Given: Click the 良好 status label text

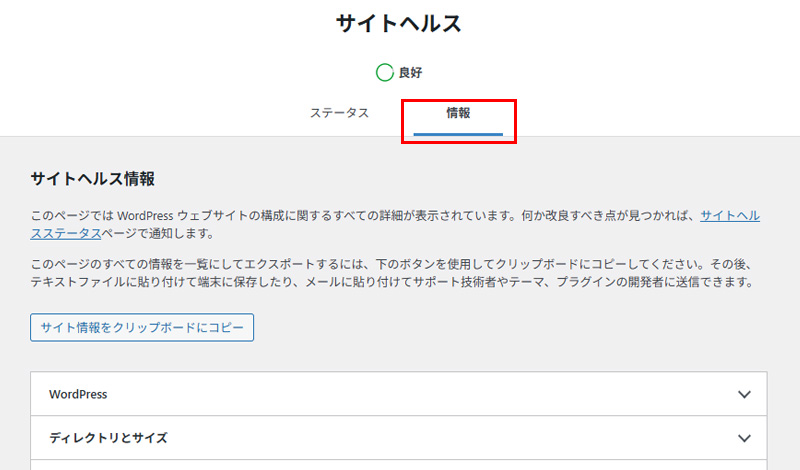Looking at the screenshot, I should point(411,73).
